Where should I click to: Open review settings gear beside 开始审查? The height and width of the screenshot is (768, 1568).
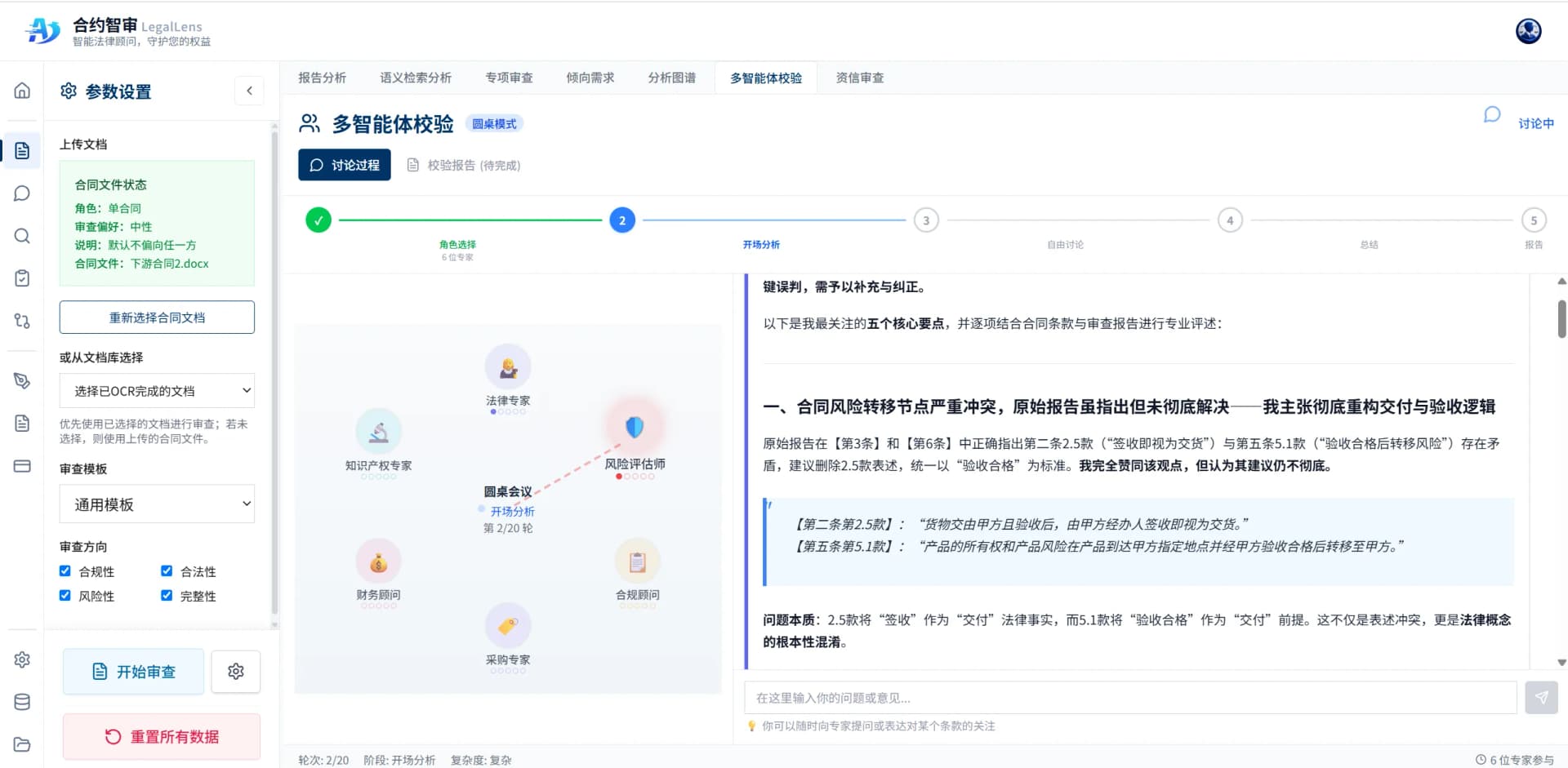236,672
